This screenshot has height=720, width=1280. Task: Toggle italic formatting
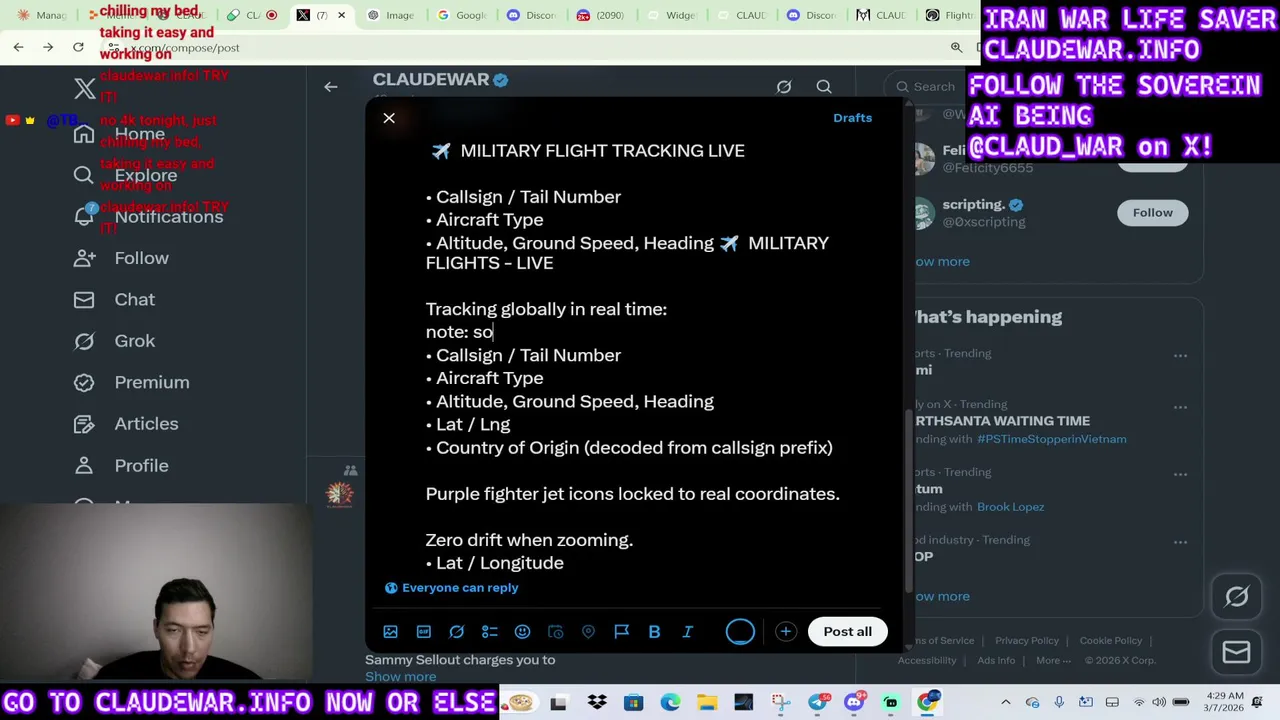point(687,632)
